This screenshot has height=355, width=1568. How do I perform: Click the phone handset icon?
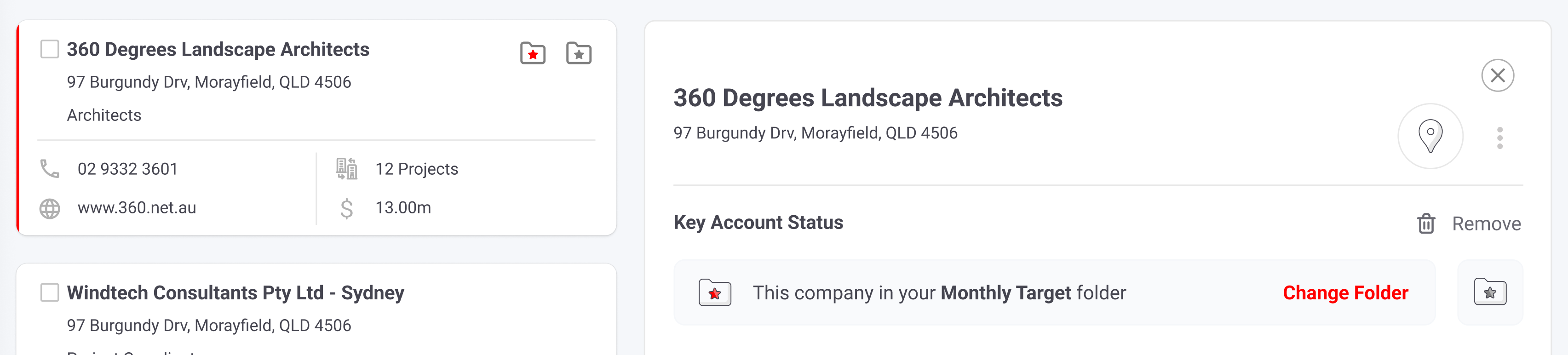coord(49,169)
